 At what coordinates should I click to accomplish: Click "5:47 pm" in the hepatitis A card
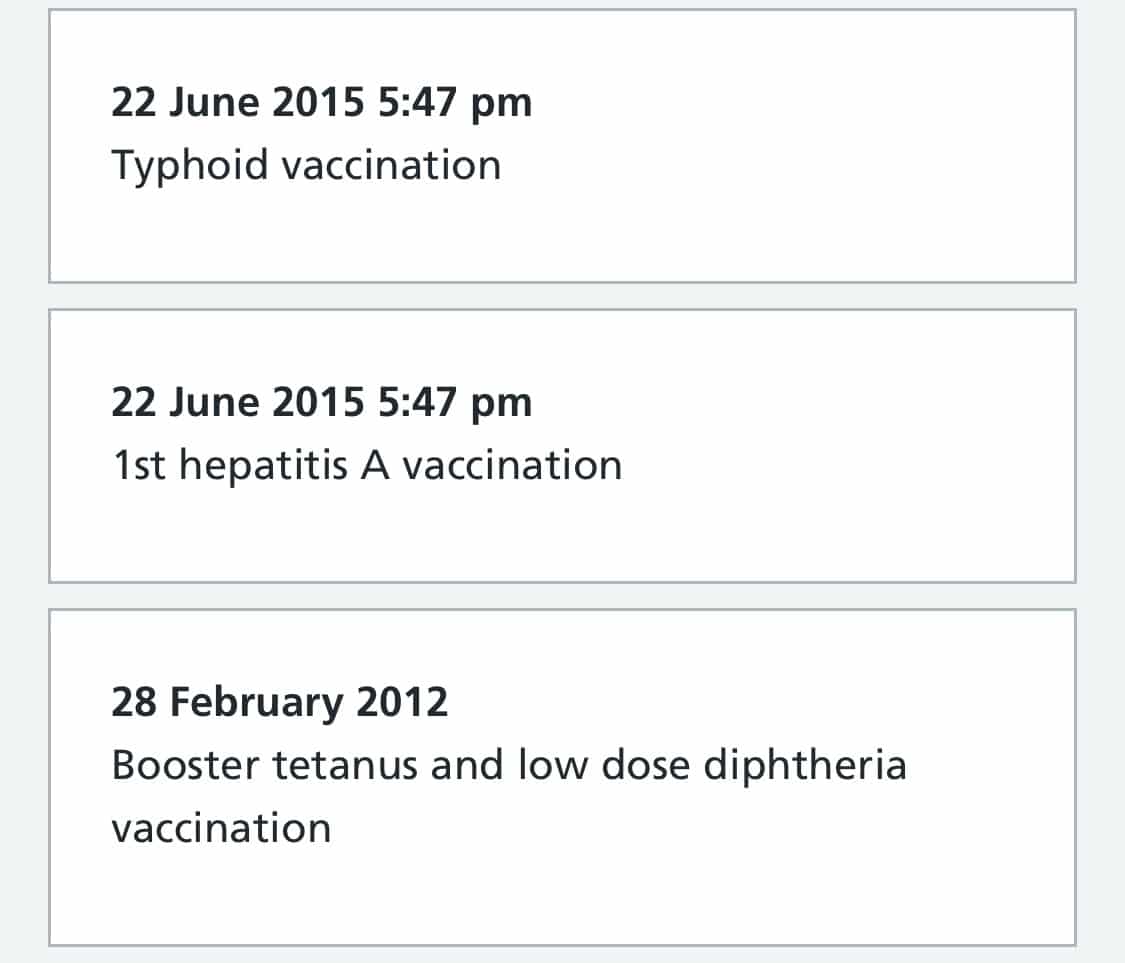click(455, 403)
